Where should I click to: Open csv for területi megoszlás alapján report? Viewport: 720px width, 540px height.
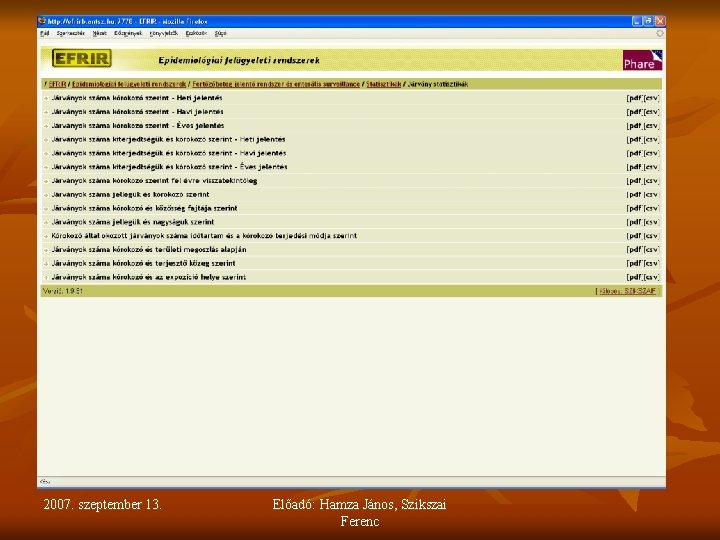tap(651, 249)
